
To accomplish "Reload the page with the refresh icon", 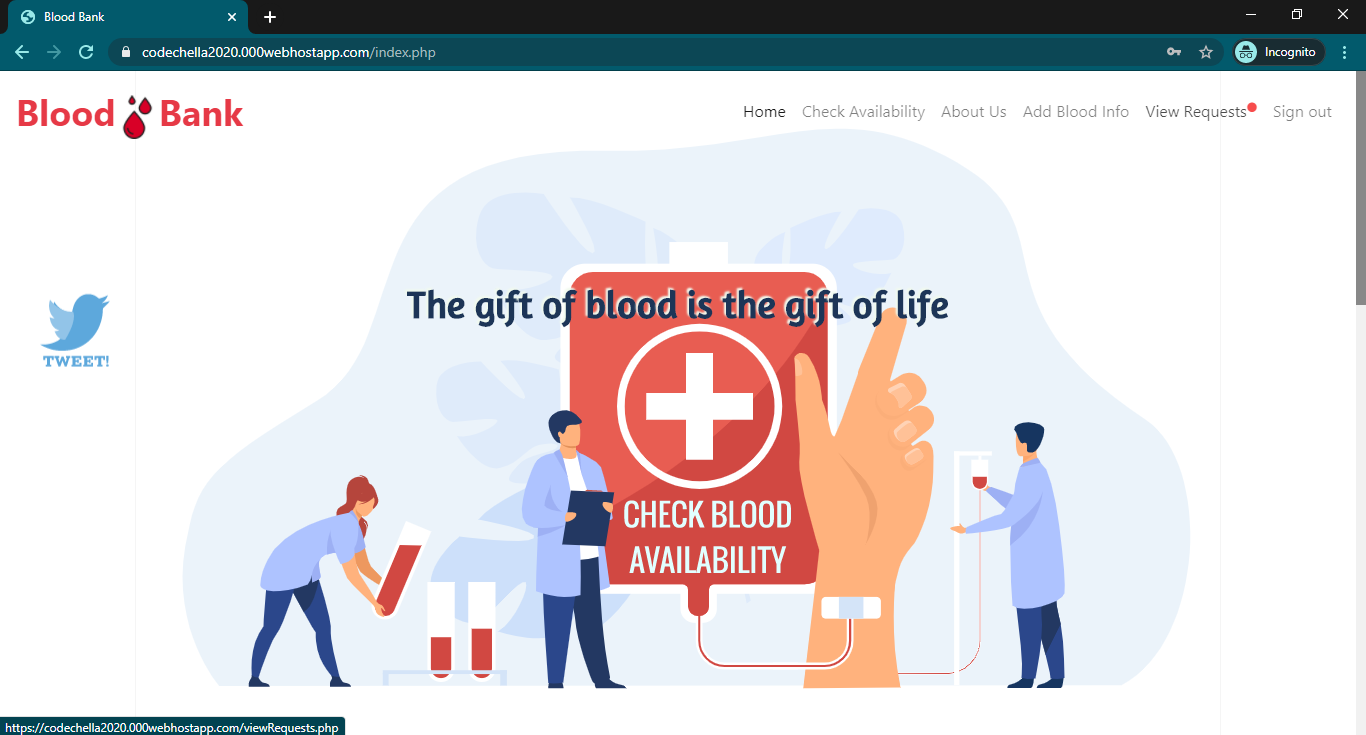I will 86,52.
